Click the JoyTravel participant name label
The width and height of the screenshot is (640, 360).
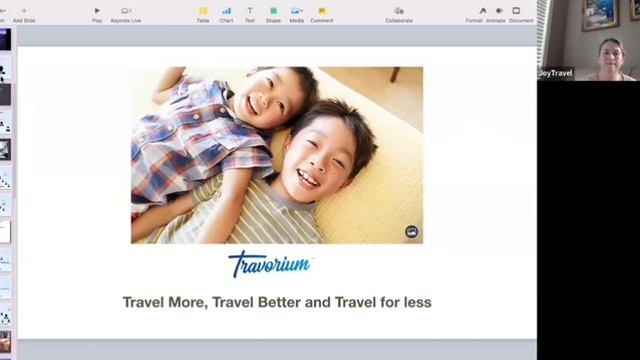click(556, 73)
